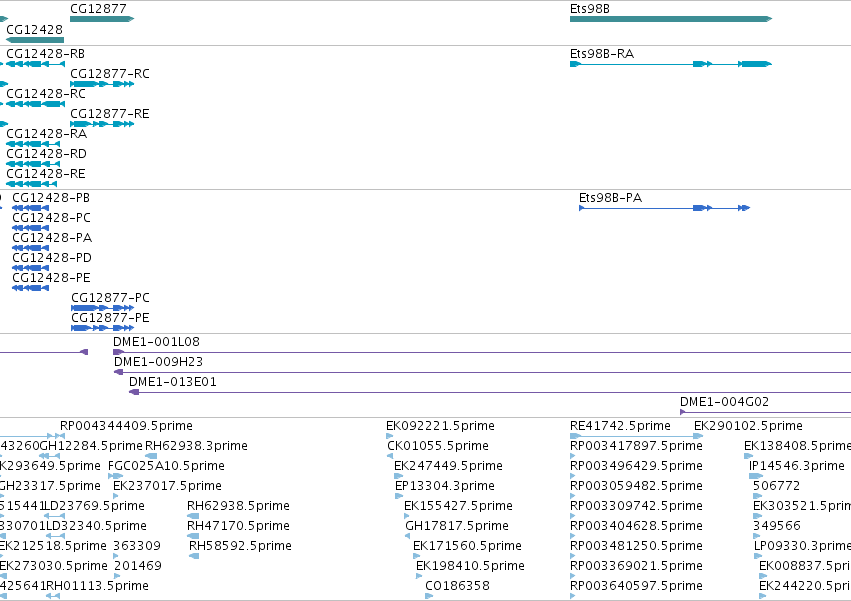
Task: Select EST RP003481250.5prime
Action: pos(636,546)
